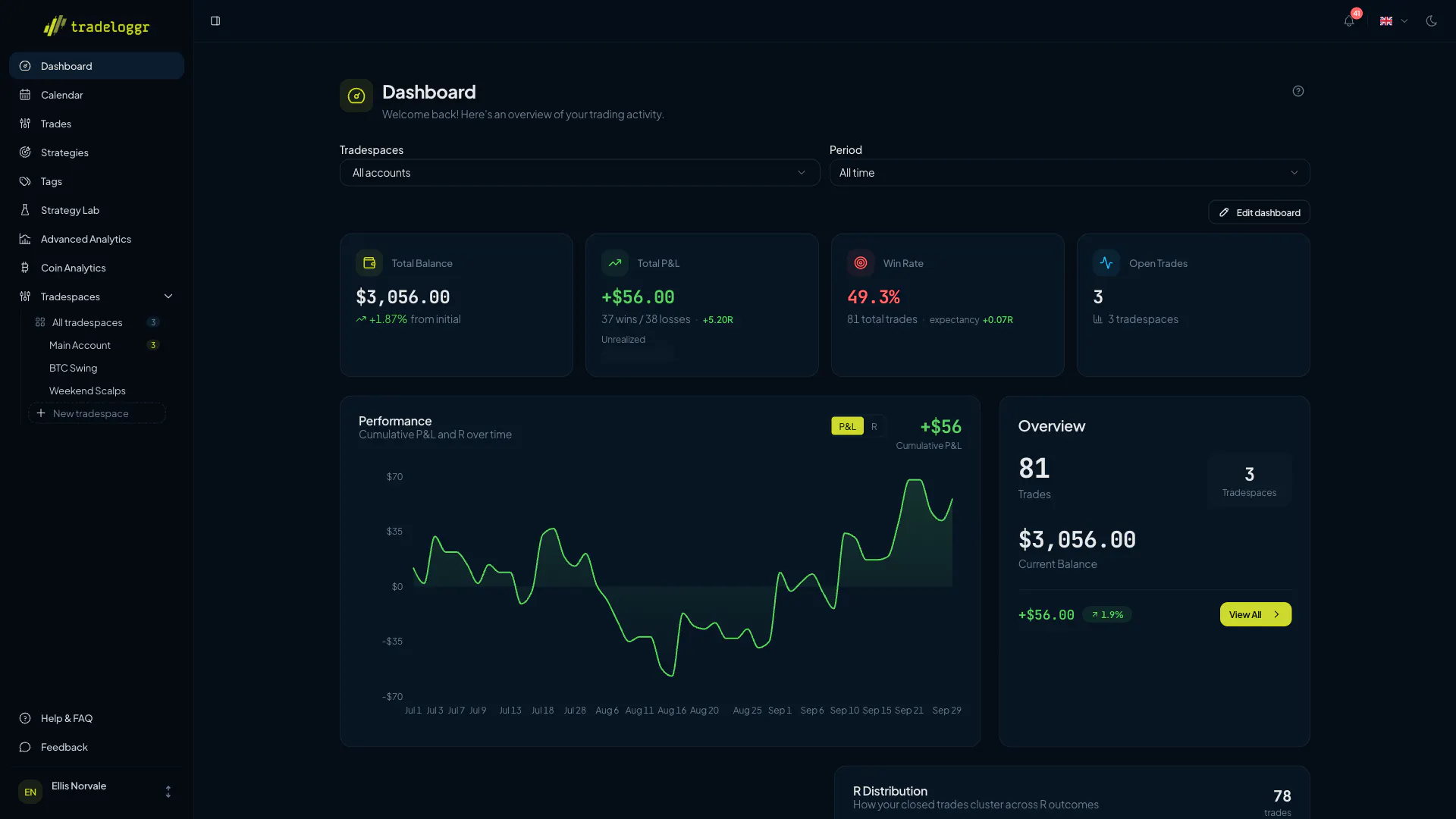Click the '3 tradespaces' text
1456x819 pixels.
tap(1143, 319)
